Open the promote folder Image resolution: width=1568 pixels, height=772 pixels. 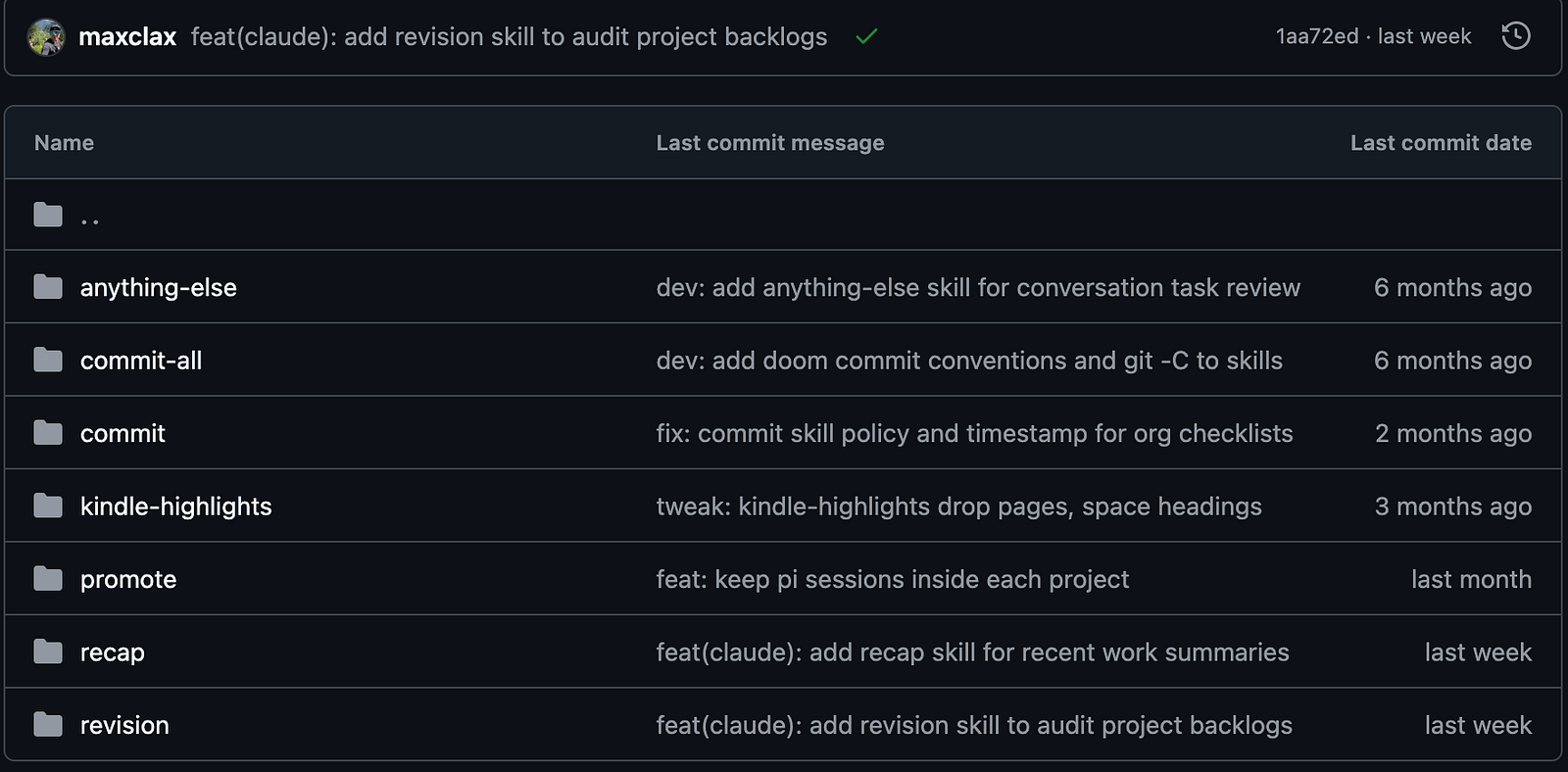[x=128, y=580]
